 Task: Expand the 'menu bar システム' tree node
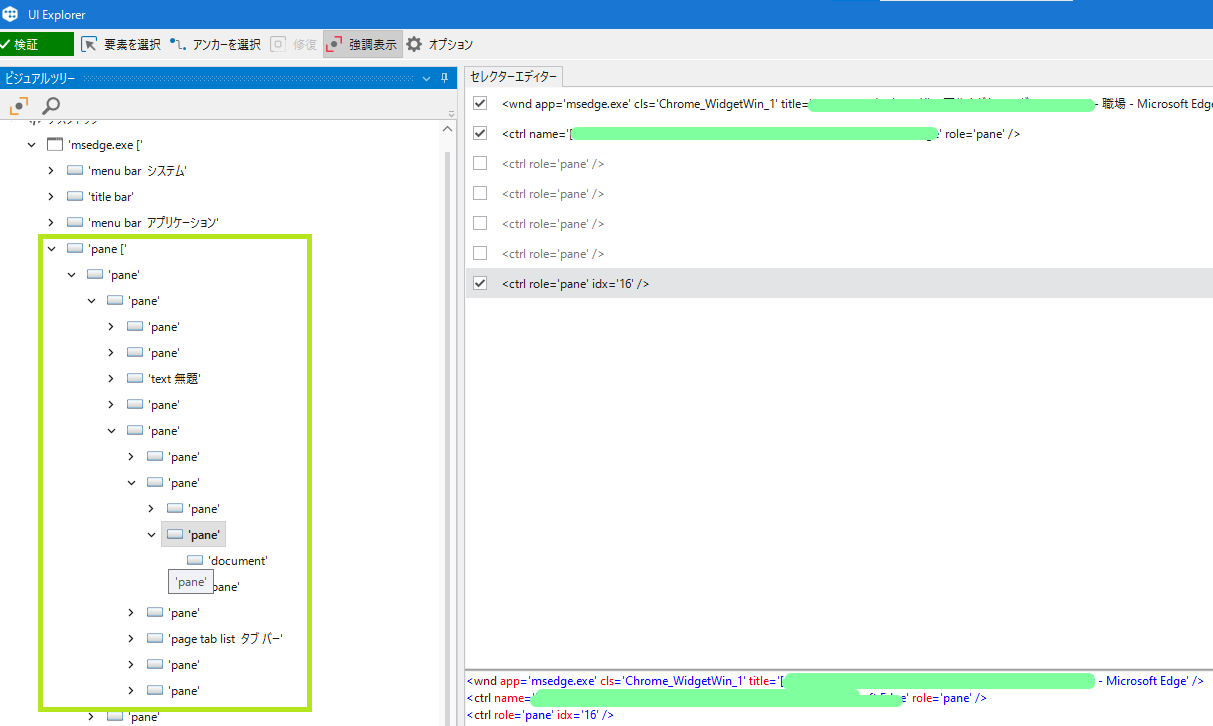pyautogui.click(x=51, y=171)
